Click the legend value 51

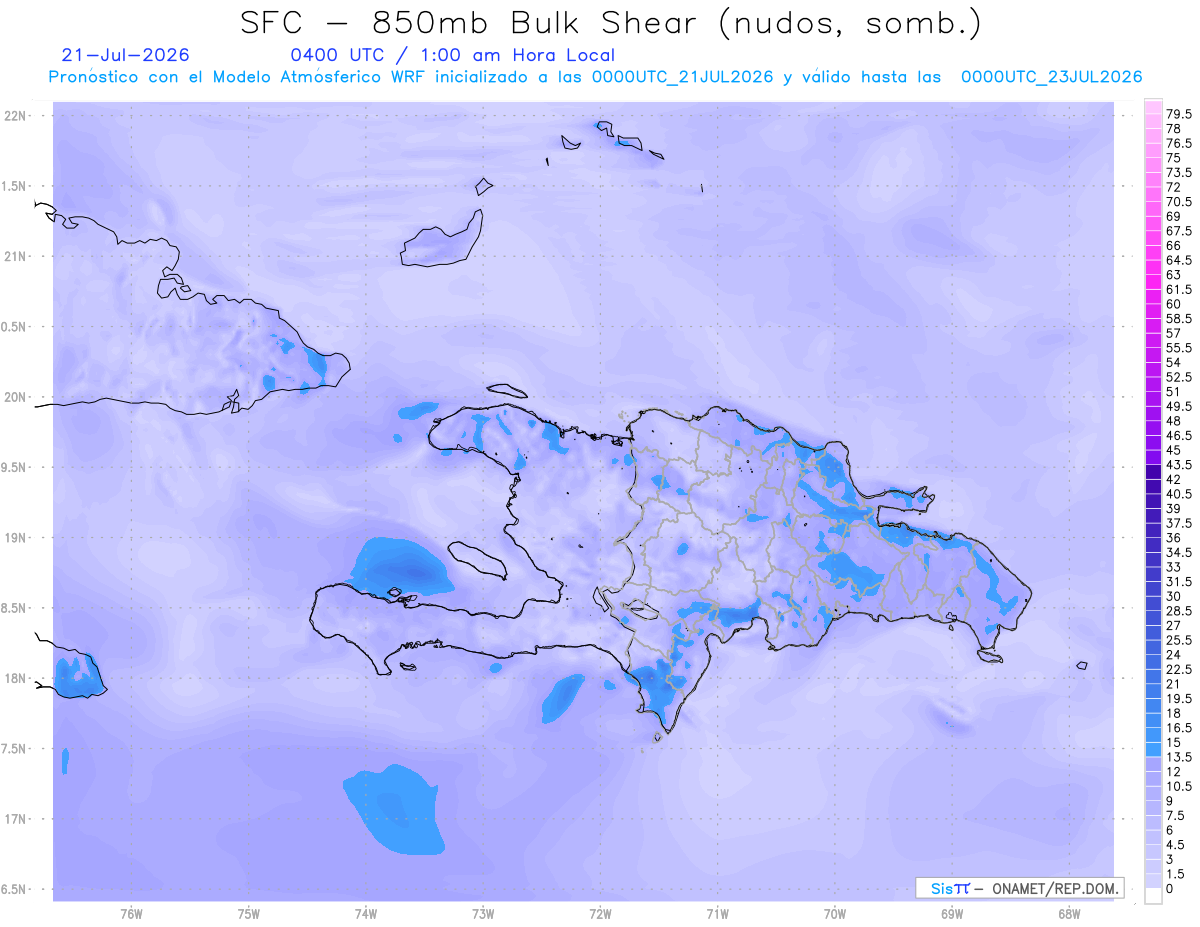pyautogui.click(x=1173, y=391)
